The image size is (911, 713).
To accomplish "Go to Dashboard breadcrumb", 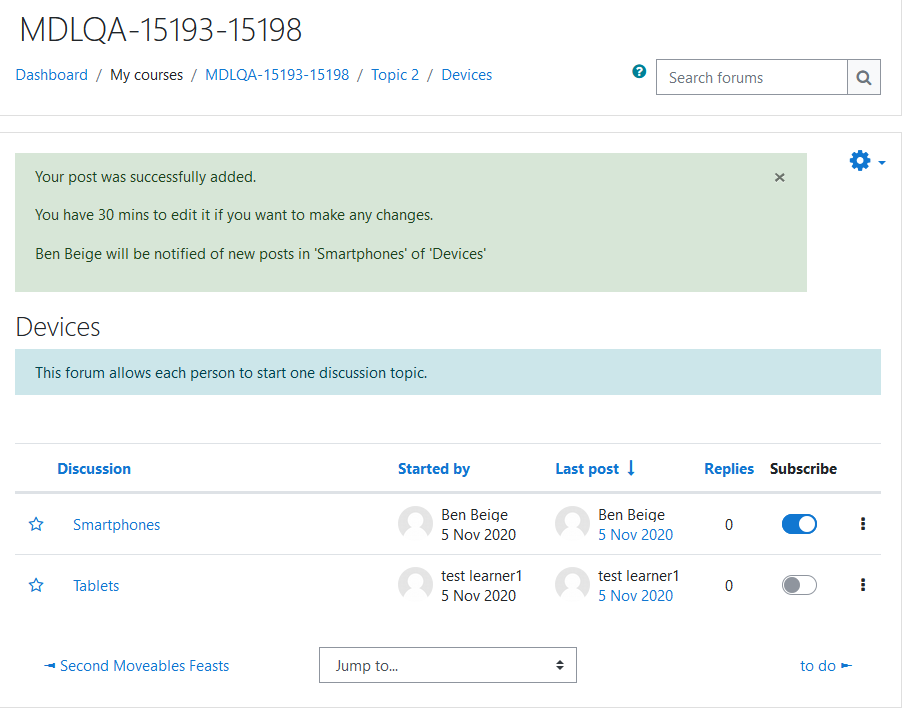I will pos(52,75).
